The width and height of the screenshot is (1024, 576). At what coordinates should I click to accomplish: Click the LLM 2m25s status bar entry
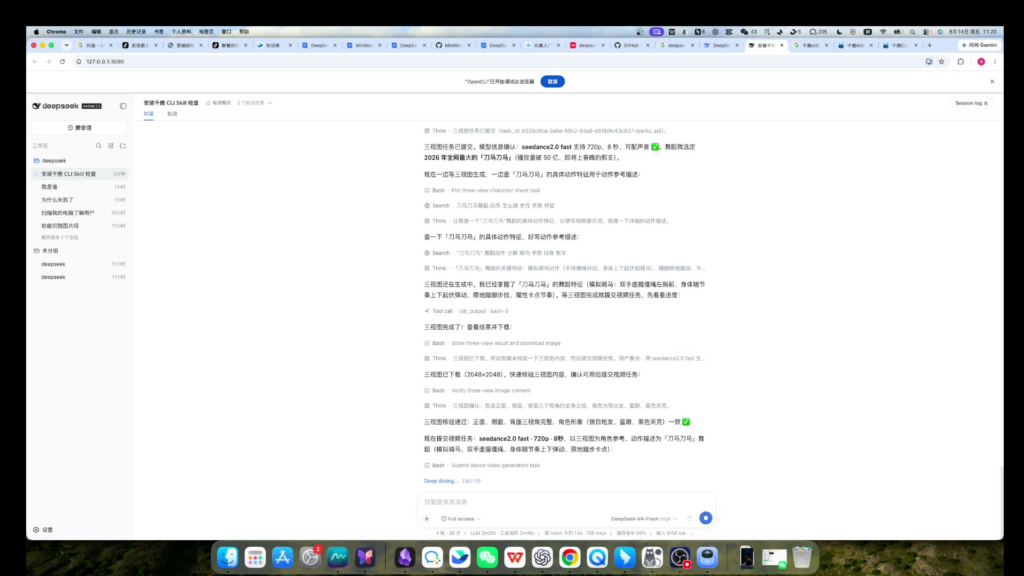coord(483,533)
